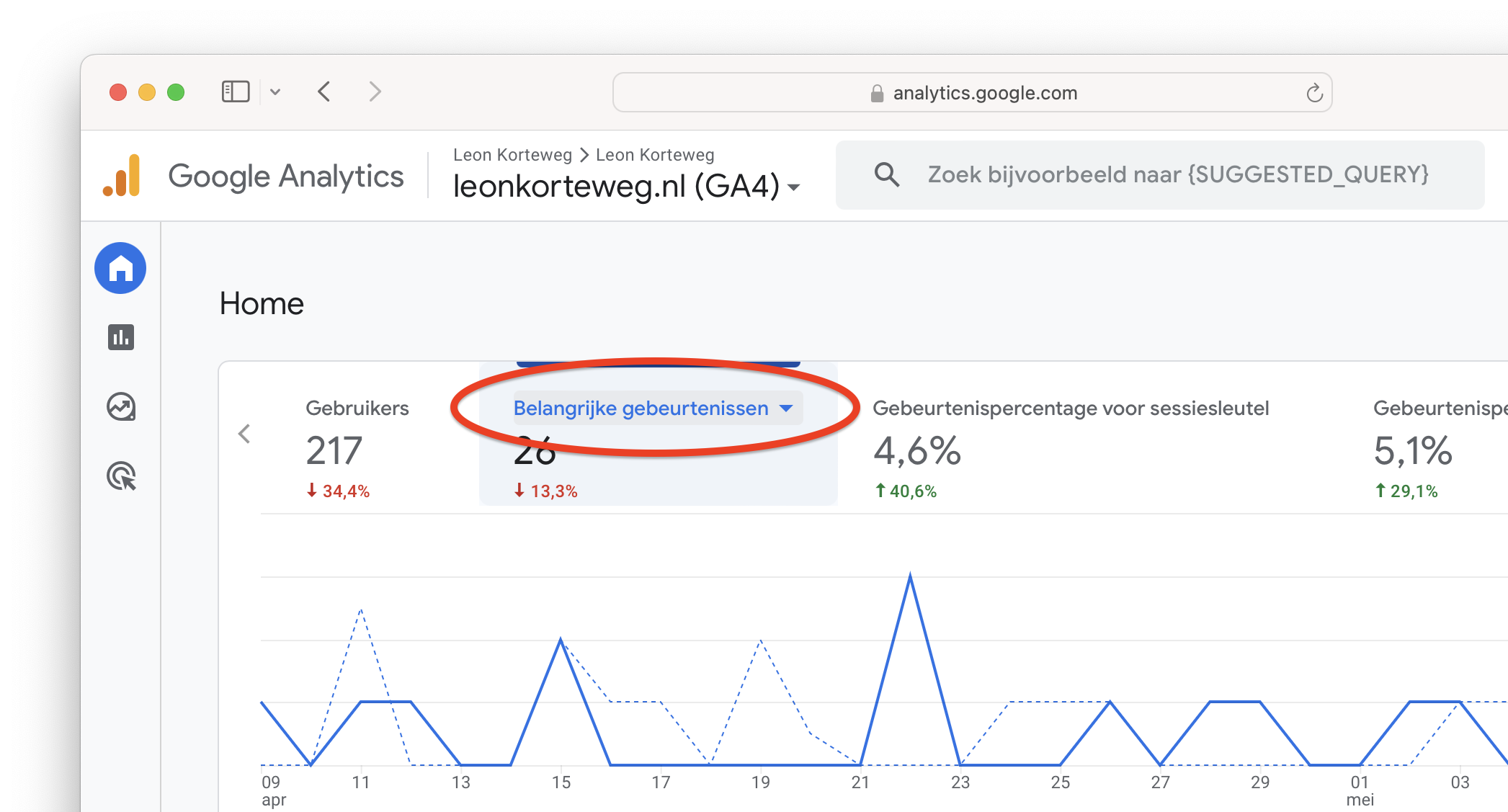Open the Explore icon in the sidebar
This screenshot has width=1508, height=812.
121,406
